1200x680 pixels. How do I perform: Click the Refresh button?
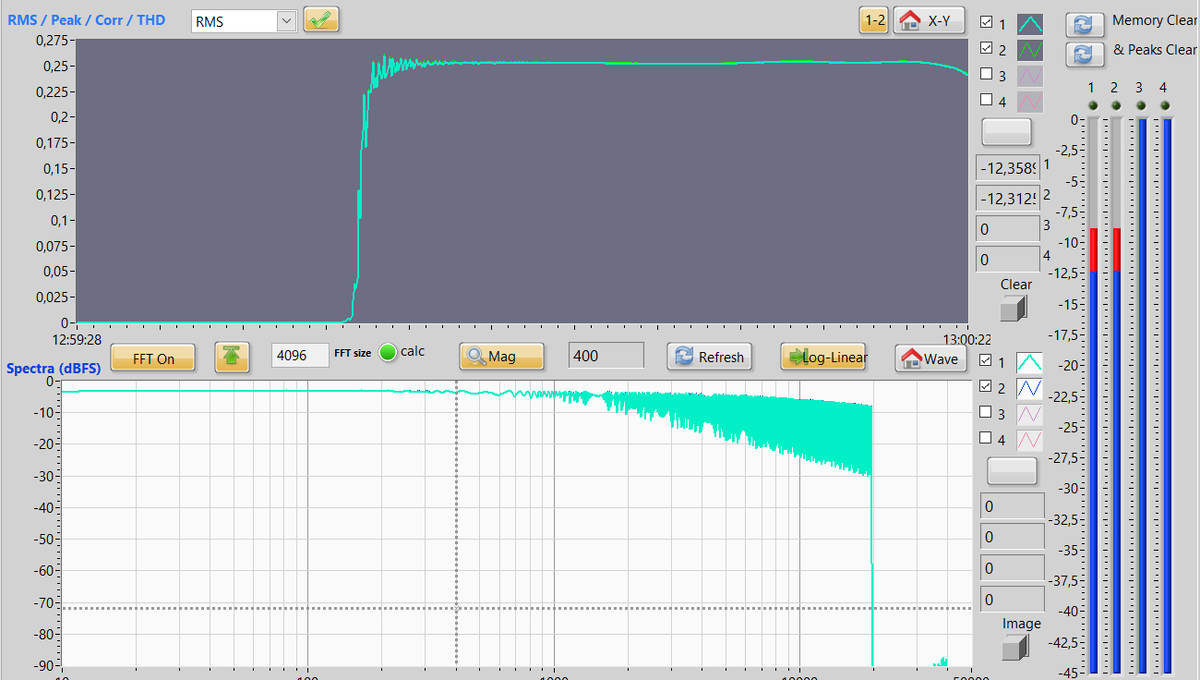click(709, 357)
